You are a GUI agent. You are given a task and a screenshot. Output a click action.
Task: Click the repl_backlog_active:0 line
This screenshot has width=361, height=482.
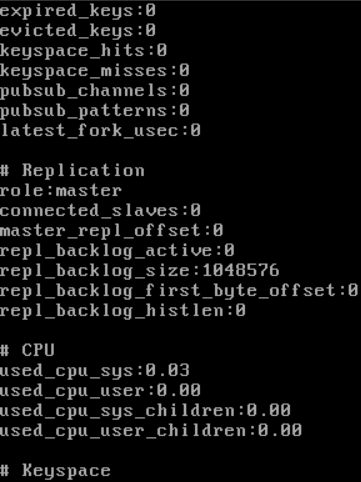point(117,252)
